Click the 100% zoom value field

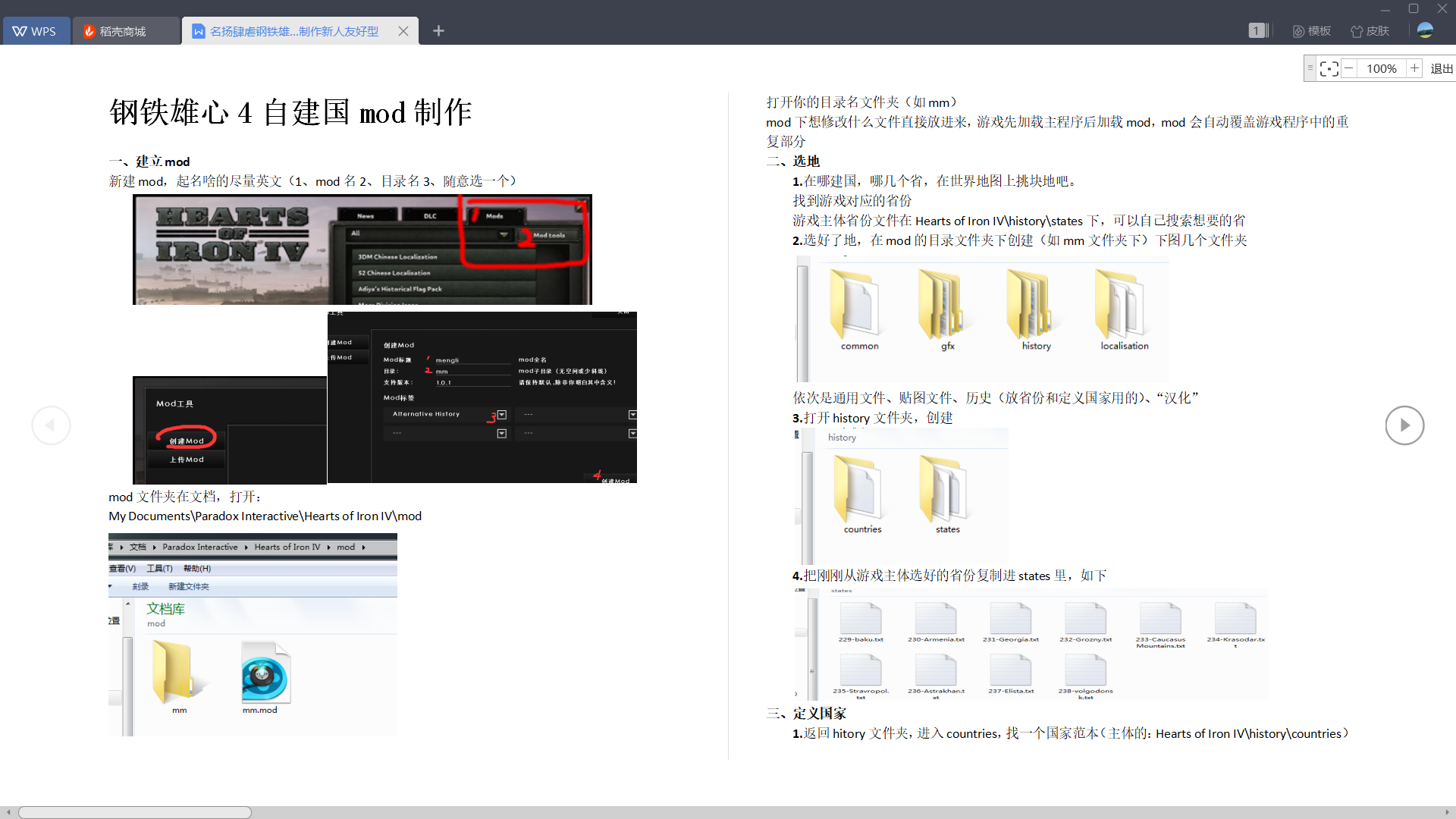coord(1382,68)
